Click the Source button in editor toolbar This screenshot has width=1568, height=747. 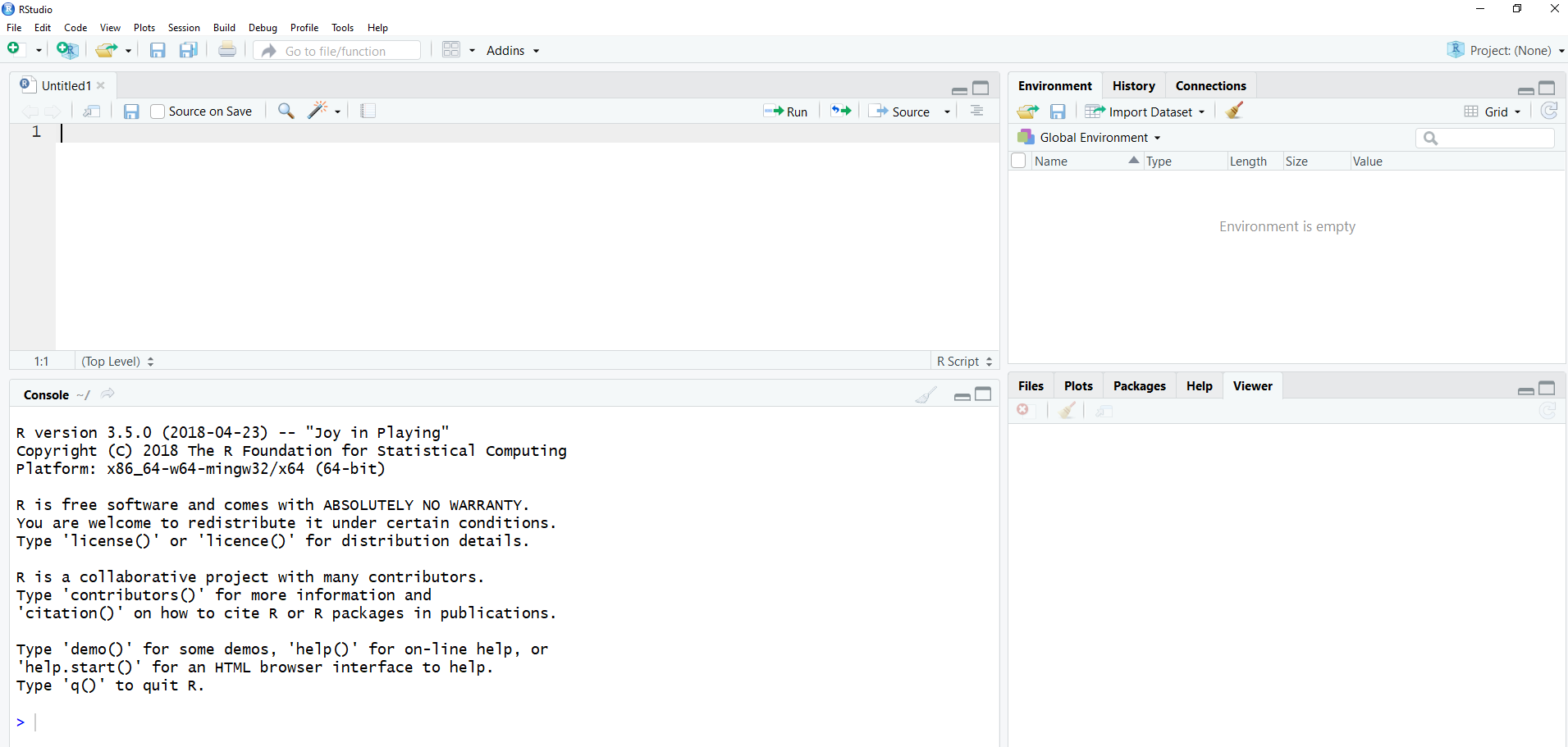pyautogui.click(x=903, y=112)
